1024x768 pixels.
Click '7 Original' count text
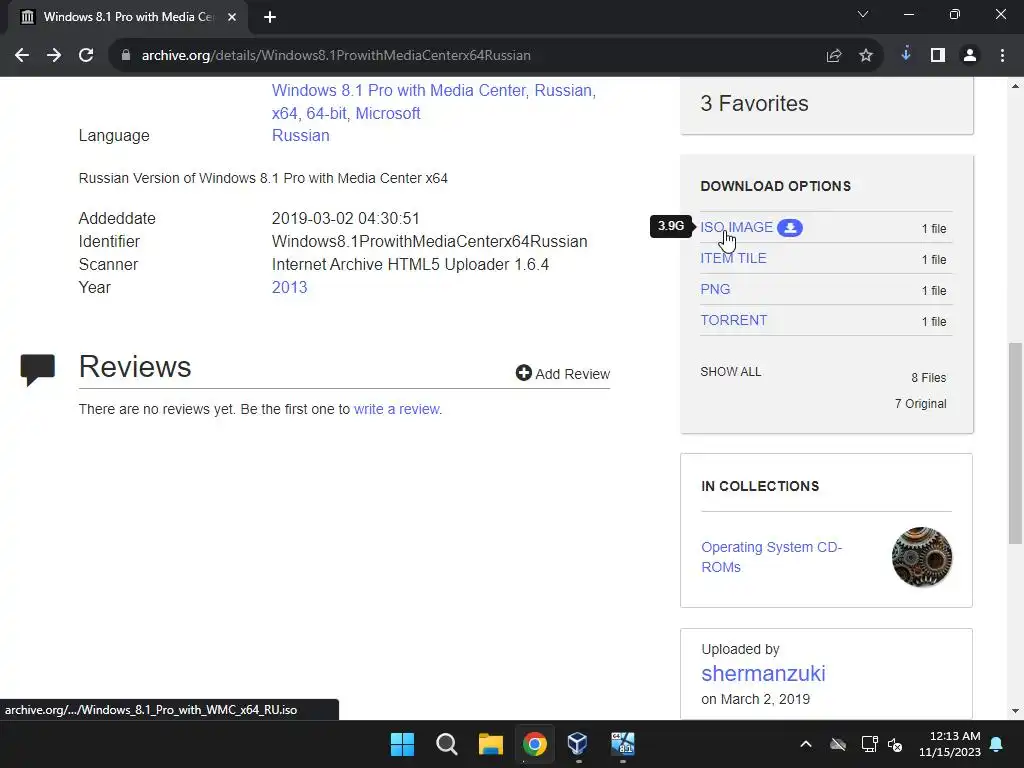click(921, 404)
